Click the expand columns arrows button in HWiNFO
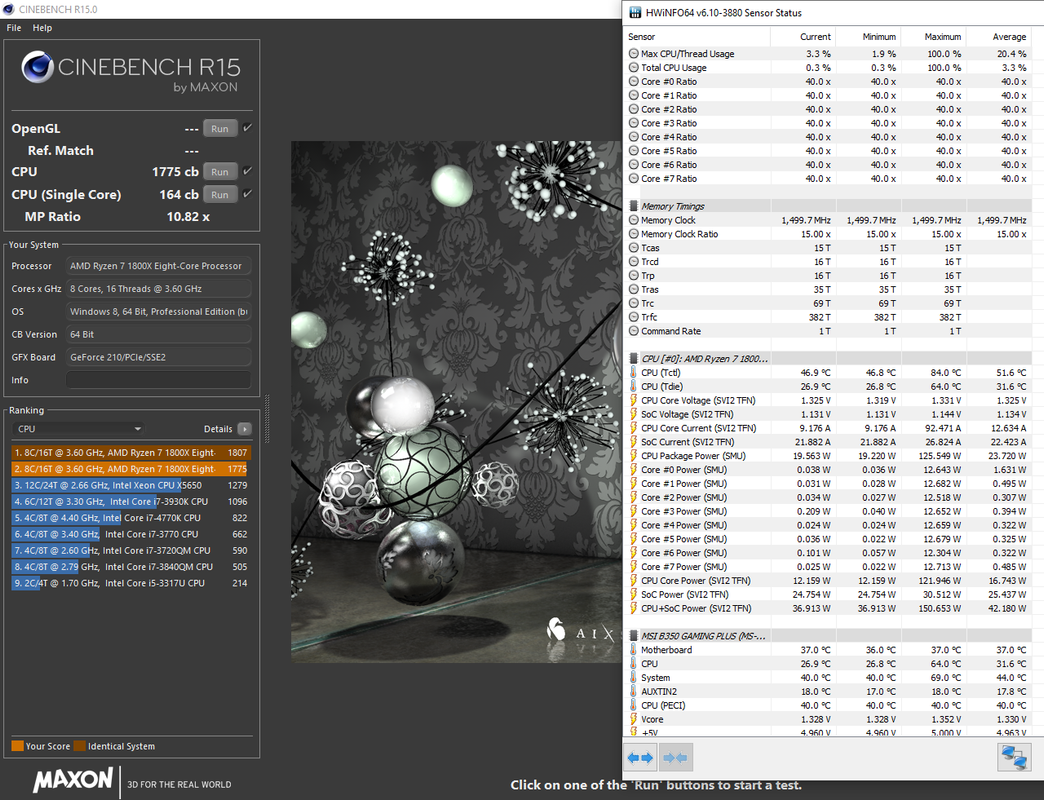1044x800 pixels. pos(641,757)
